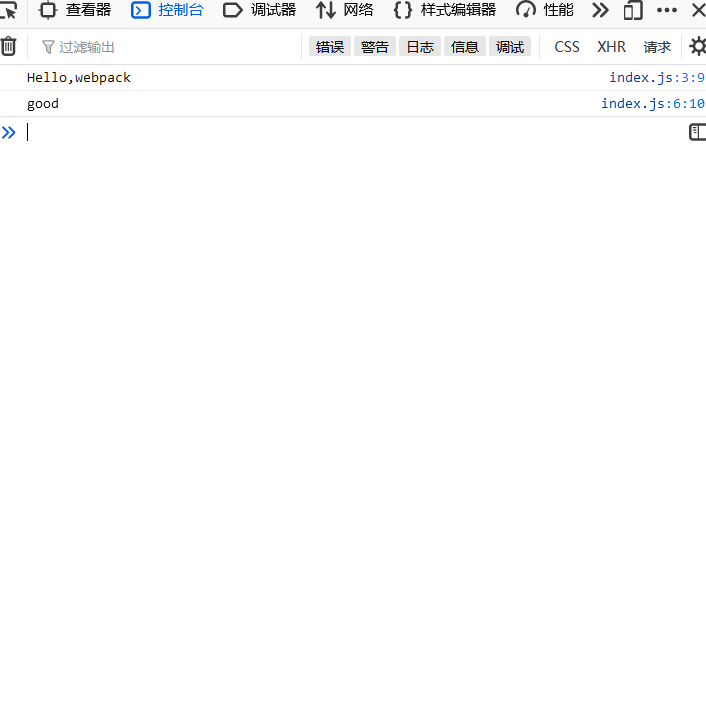Expand more tools double-chevron
The image size is (706, 707).
click(x=600, y=10)
